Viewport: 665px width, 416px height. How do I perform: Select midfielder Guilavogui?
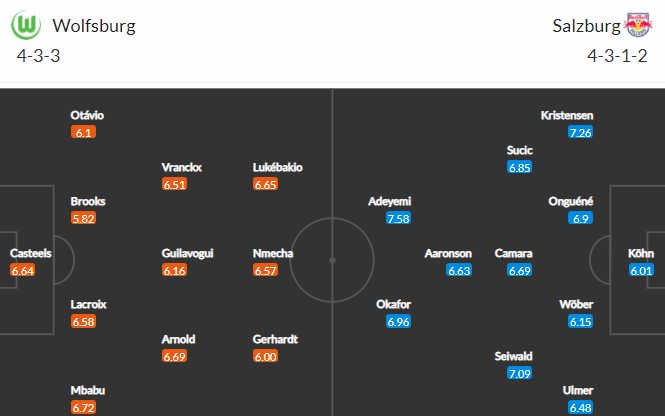pyautogui.click(x=187, y=253)
